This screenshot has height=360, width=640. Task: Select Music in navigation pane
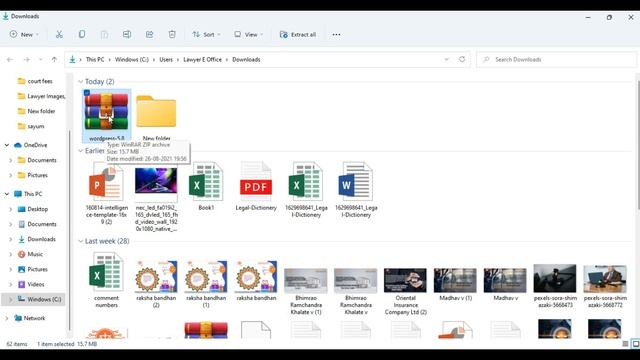[31, 254]
